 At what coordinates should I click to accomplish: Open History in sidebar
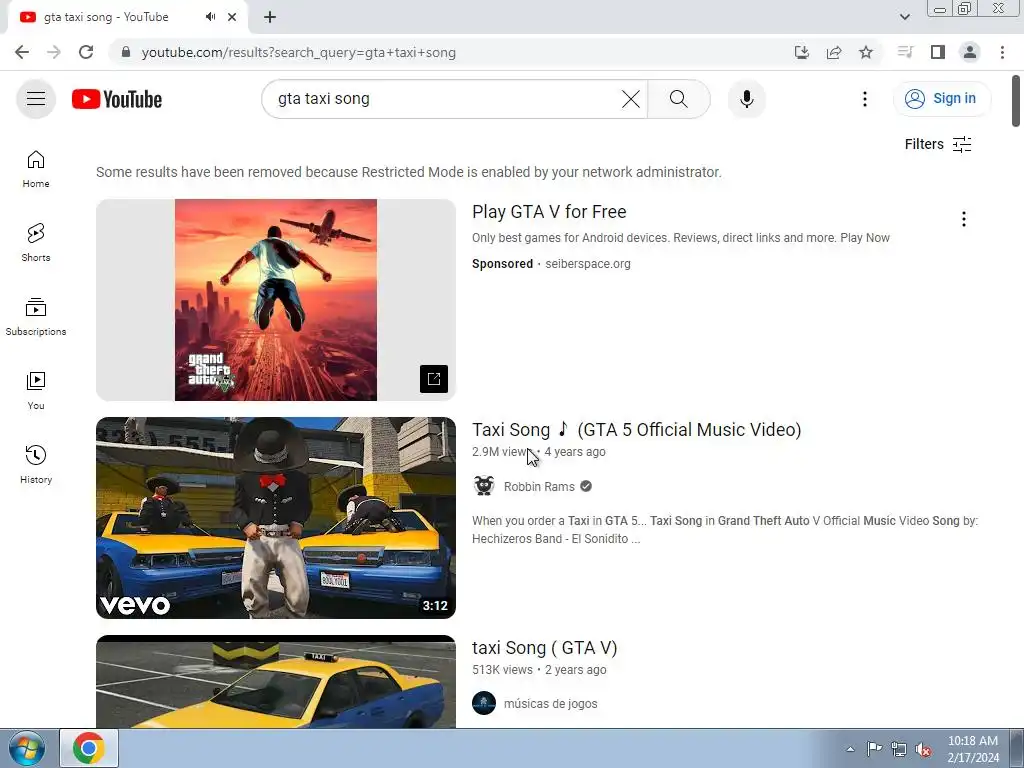36,464
